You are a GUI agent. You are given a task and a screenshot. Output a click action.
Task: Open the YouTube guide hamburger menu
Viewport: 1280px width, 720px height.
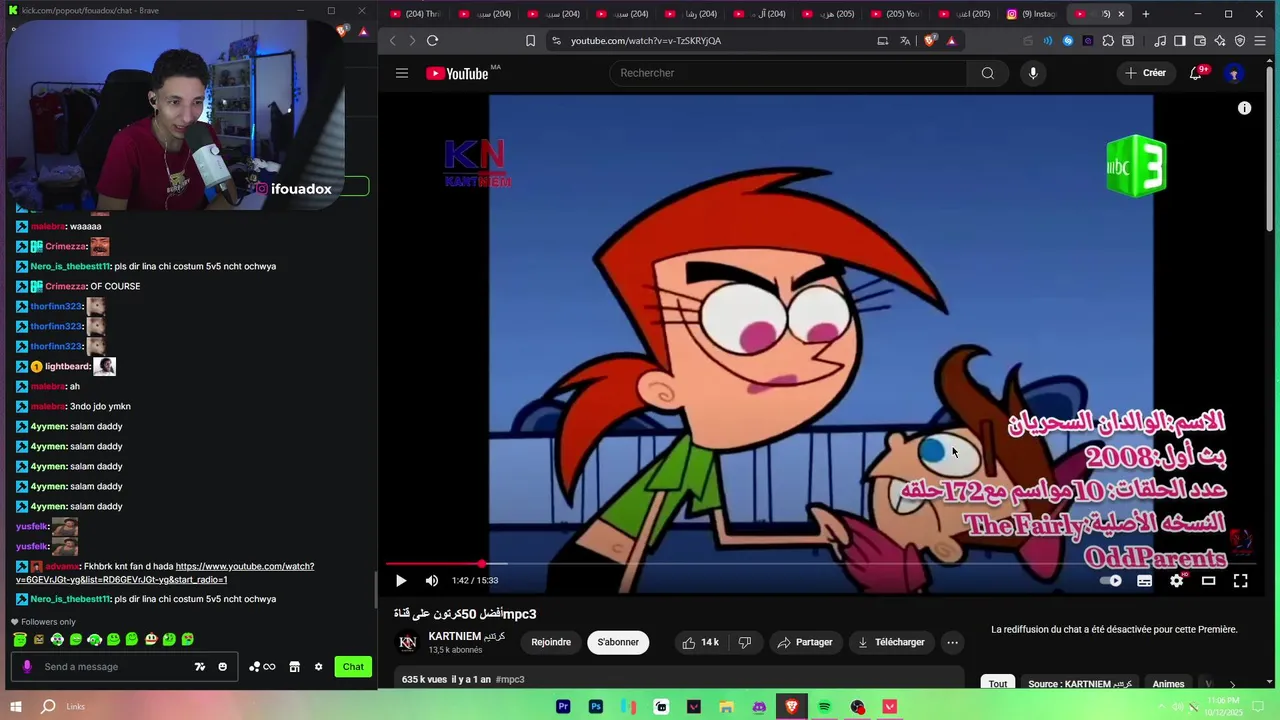(x=401, y=73)
